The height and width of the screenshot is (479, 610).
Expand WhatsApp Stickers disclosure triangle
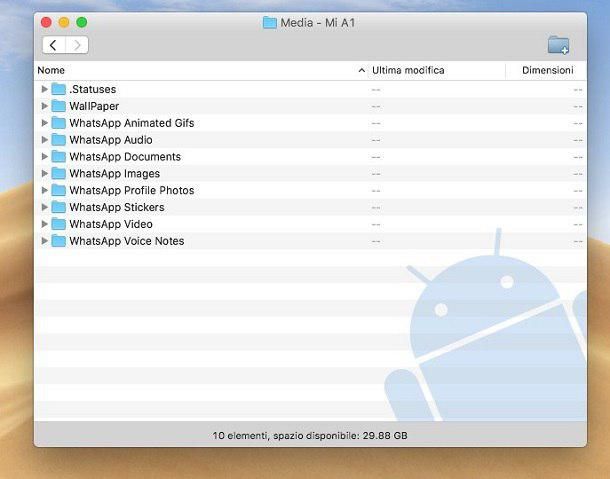tap(44, 207)
